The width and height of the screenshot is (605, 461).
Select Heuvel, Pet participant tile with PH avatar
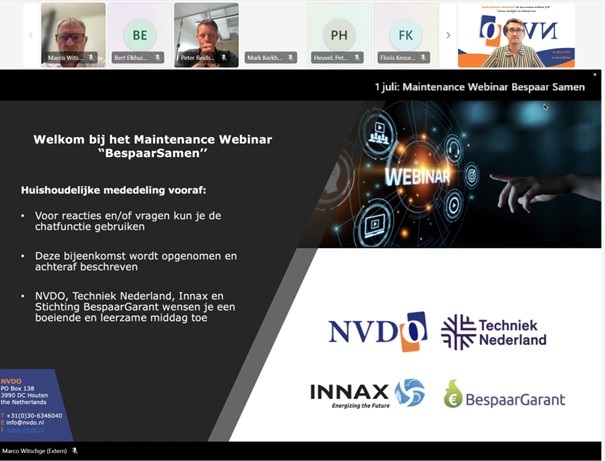point(339,35)
